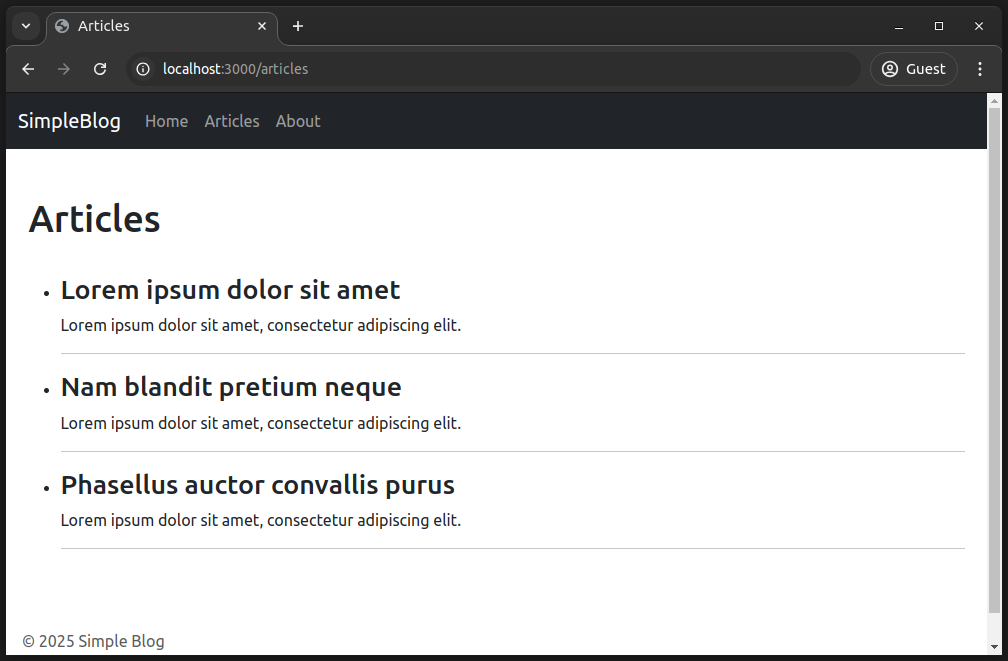This screenshot has height=661, width=1008.
Task: Open Phasellus auctor convallis purus article
Action: pyautogui.click(x=257, y=485)
